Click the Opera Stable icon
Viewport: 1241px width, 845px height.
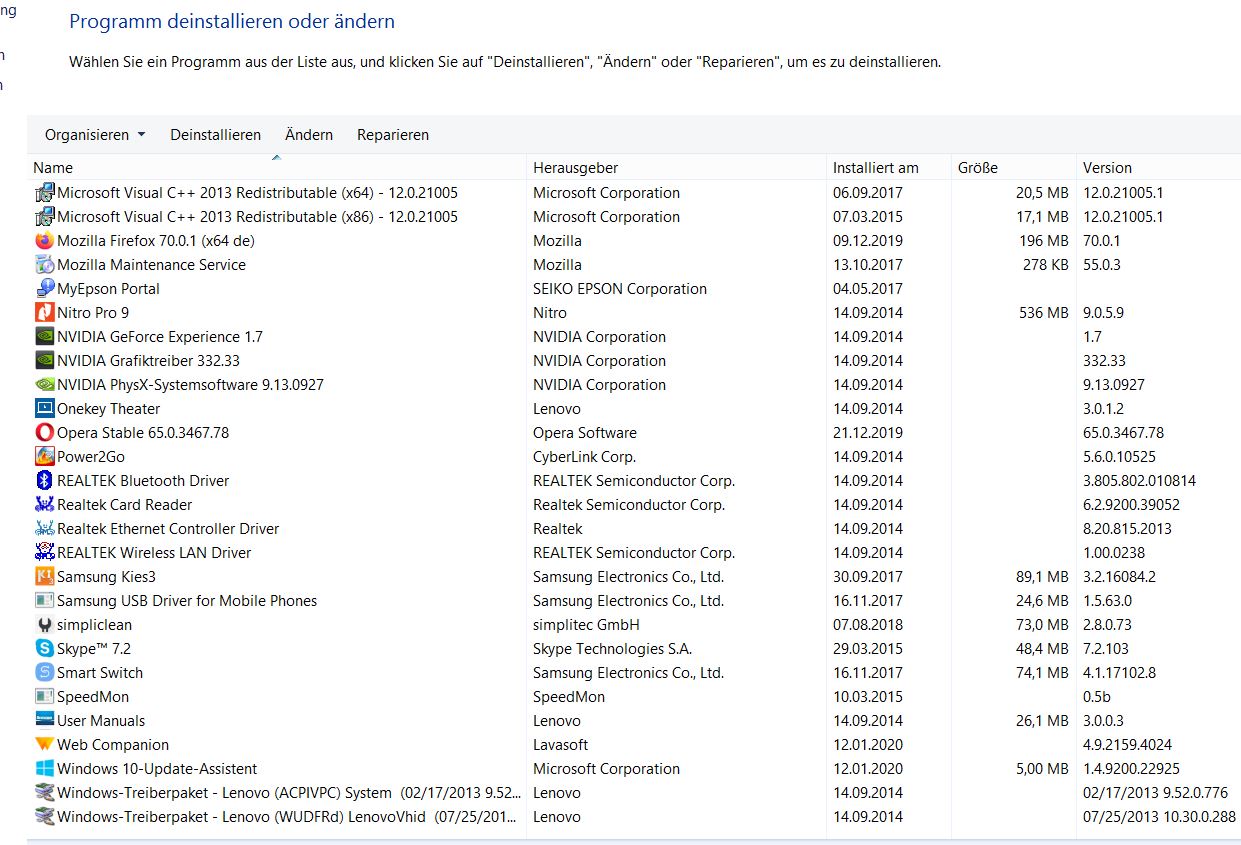click(x=44, y=432)
